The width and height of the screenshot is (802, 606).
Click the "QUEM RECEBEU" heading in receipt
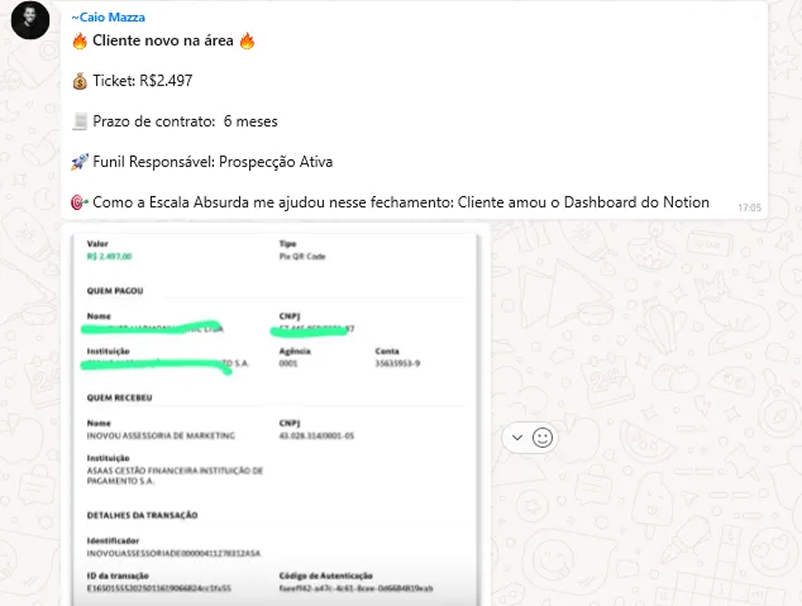(x=119, y=397)
